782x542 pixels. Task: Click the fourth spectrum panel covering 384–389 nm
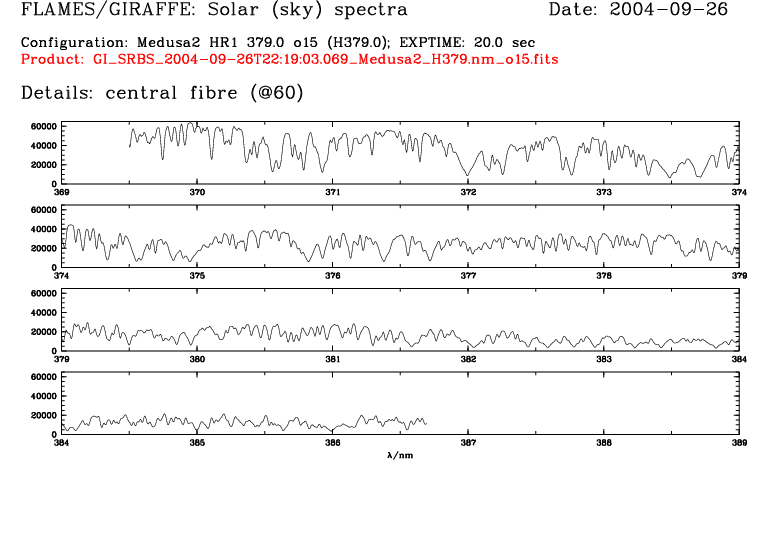pyautogui.click(x=400, y=403)
